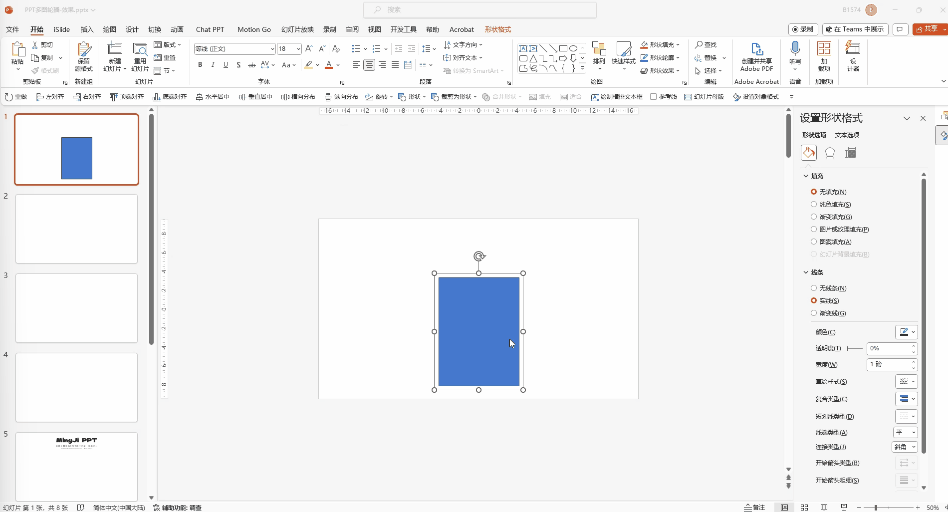Click the text highlight color pen icon
Viewport: 948px width, 512px height.
(308, 65)
